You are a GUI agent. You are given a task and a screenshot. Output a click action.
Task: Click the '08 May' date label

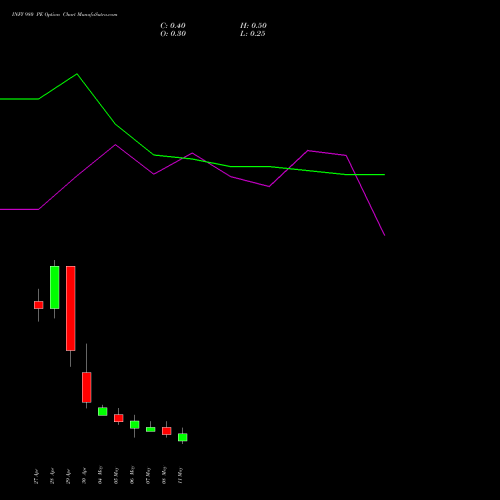click(164, 475)
